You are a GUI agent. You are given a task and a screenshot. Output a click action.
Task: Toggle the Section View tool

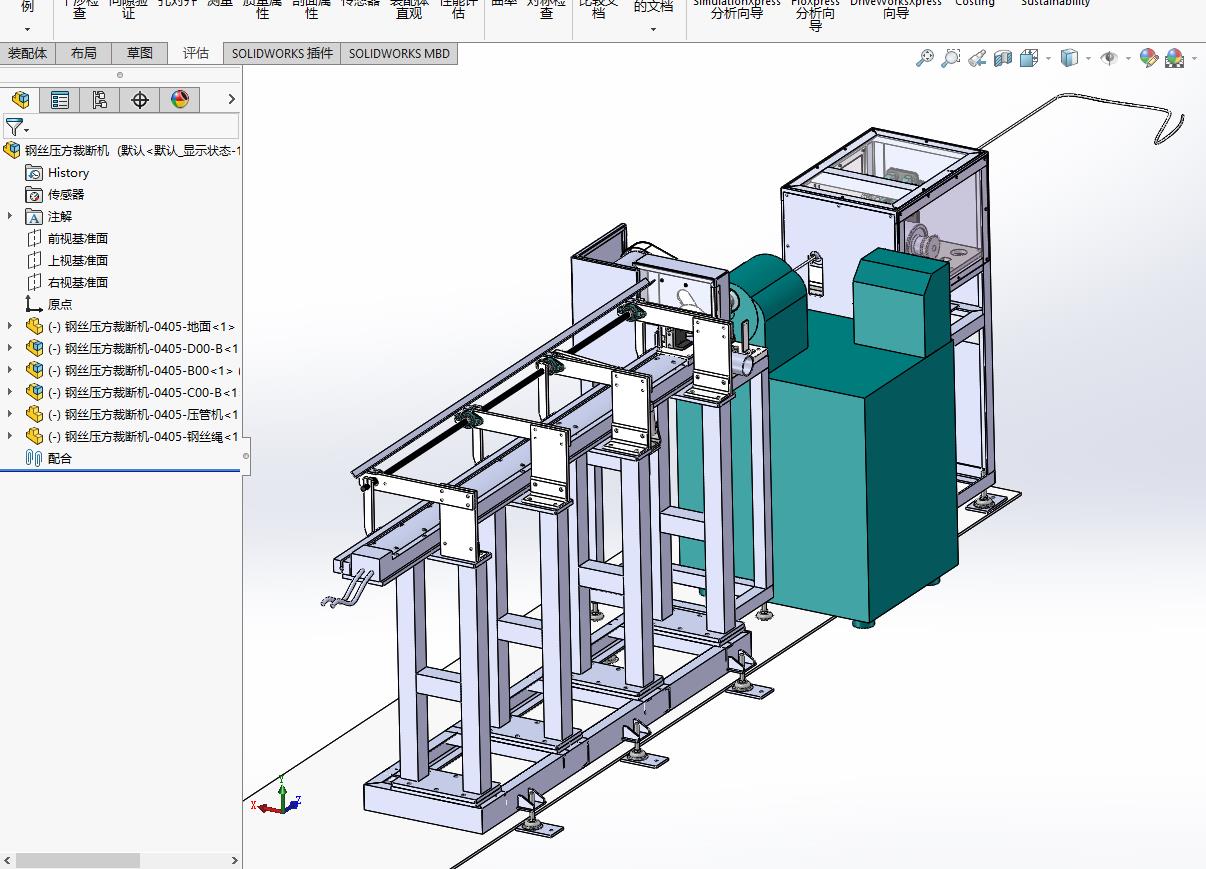click(x=1003, y=58)
